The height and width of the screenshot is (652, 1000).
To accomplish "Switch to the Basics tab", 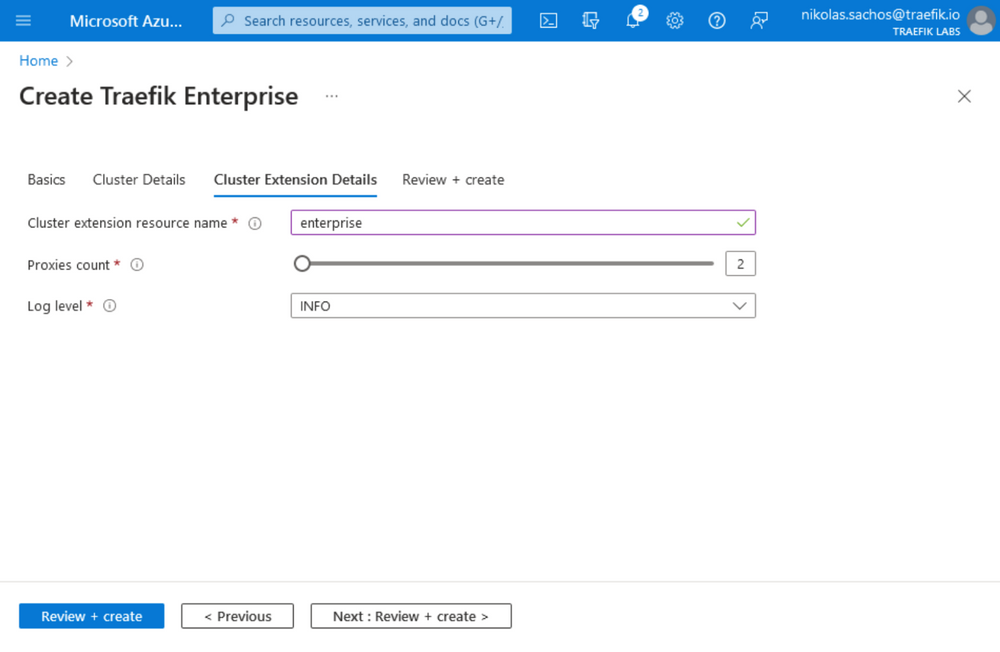I will pos(46,180).
